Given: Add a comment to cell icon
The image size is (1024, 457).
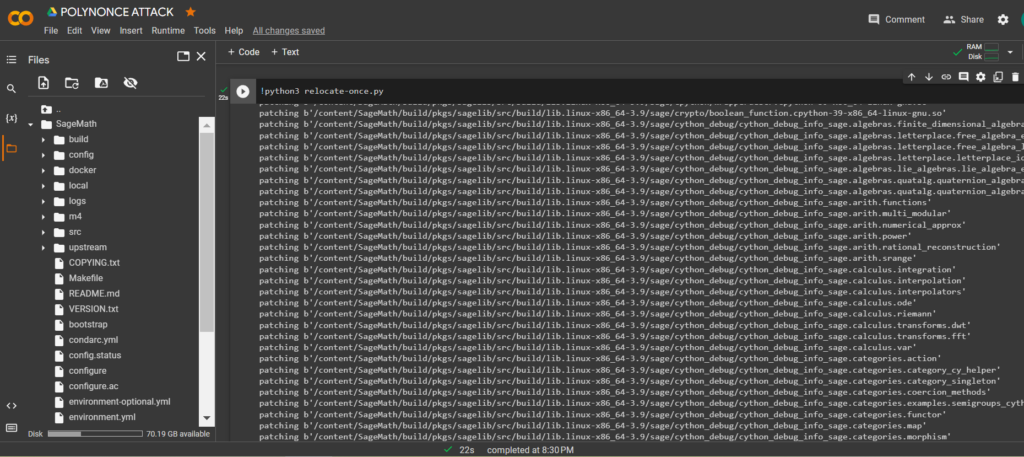Looking at the screenshot, I should 963,77.
